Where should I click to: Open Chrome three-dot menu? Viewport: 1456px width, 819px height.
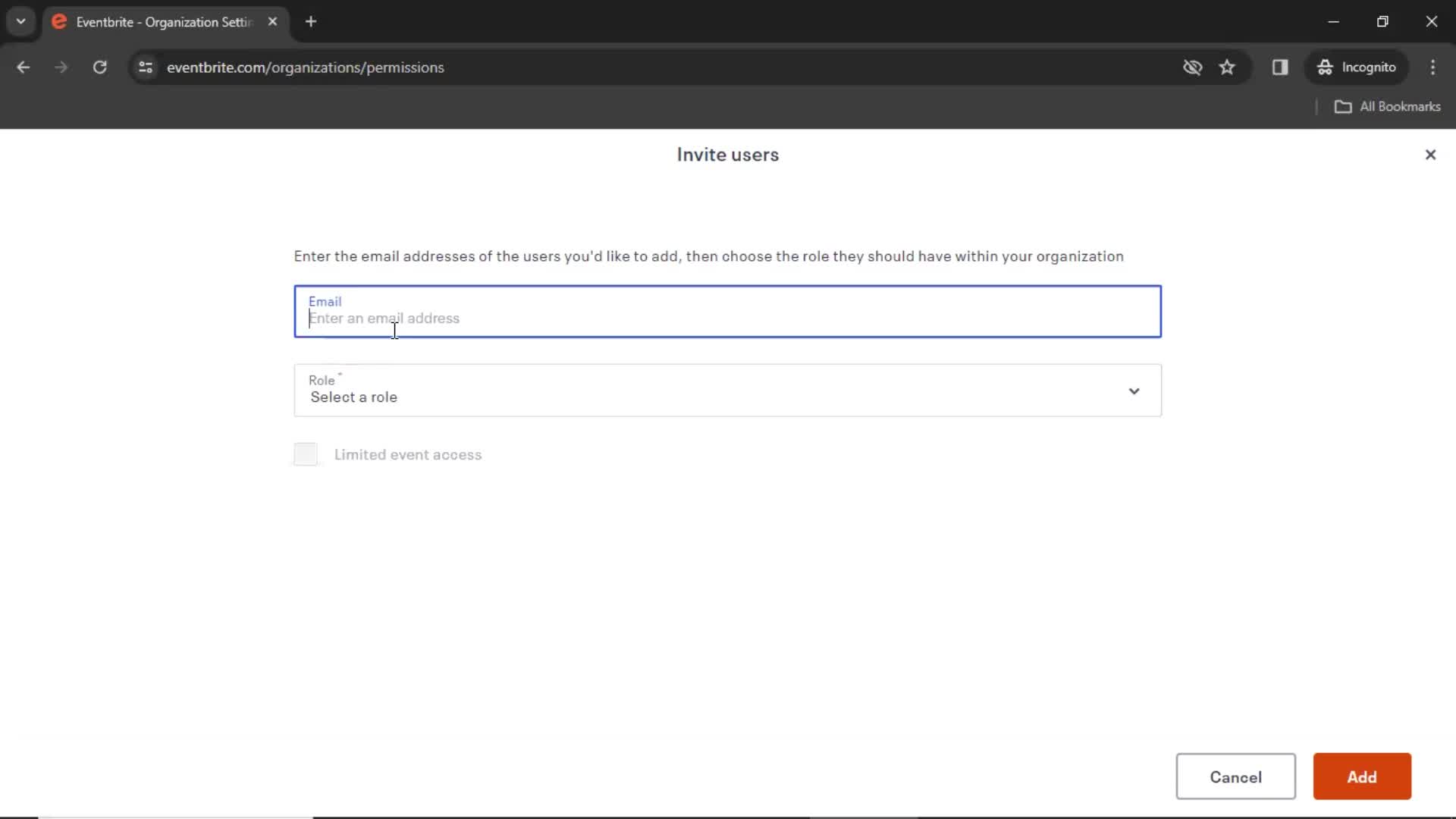(x=1432, y=67)
